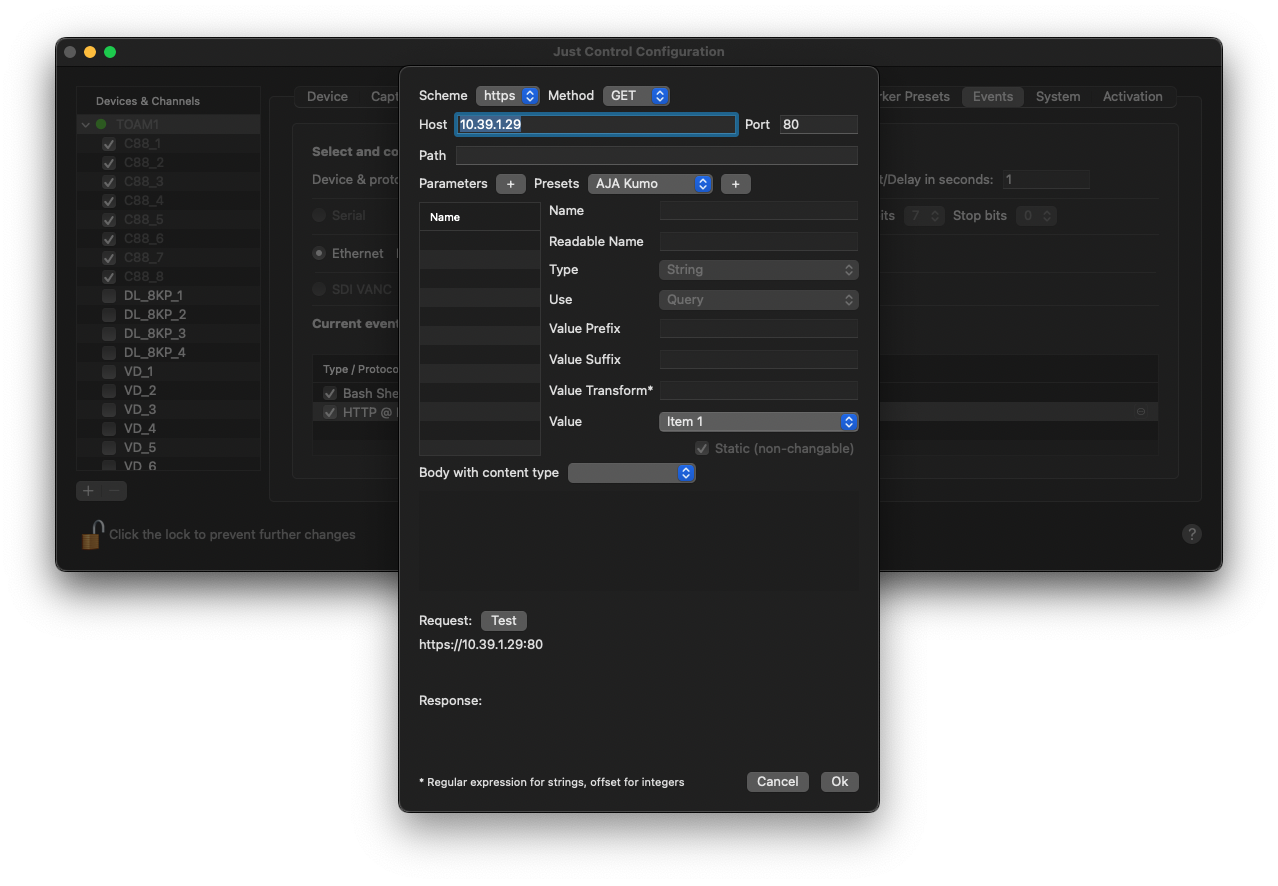The width and height of the screenshot is (1278, 886).
Task: Click the Ok button
Action: point(840,782)
